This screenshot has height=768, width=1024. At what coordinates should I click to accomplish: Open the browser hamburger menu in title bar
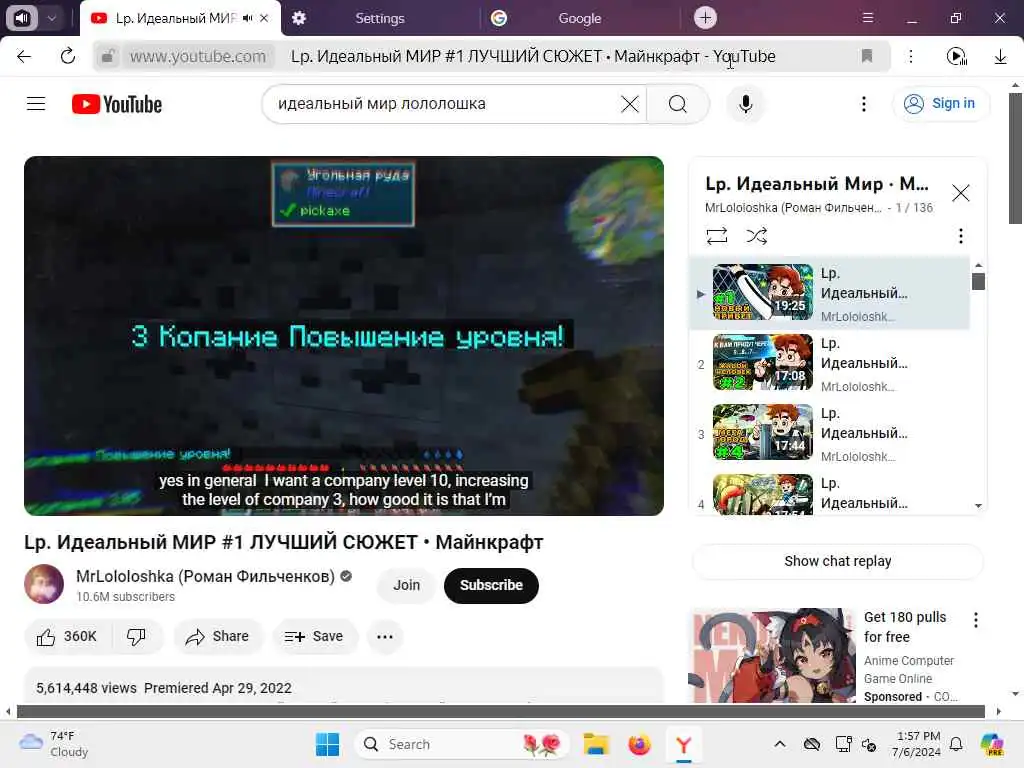[867, 18]
